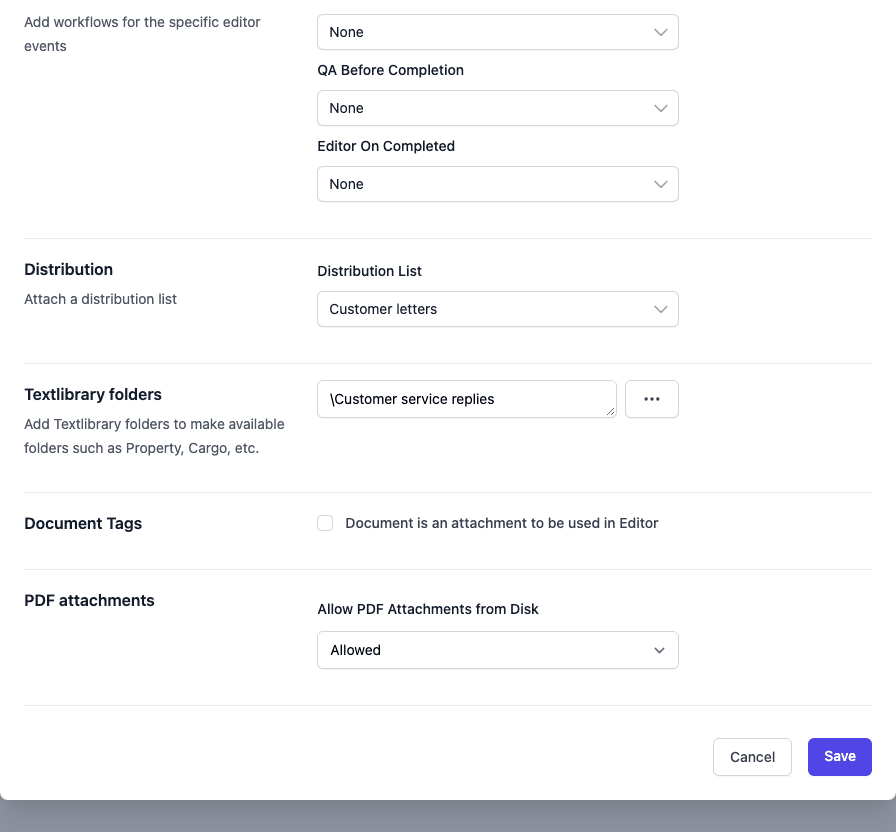Click the Textlibrary folders text field
This screenshot has width=896, height=832.
pos(467,399)
